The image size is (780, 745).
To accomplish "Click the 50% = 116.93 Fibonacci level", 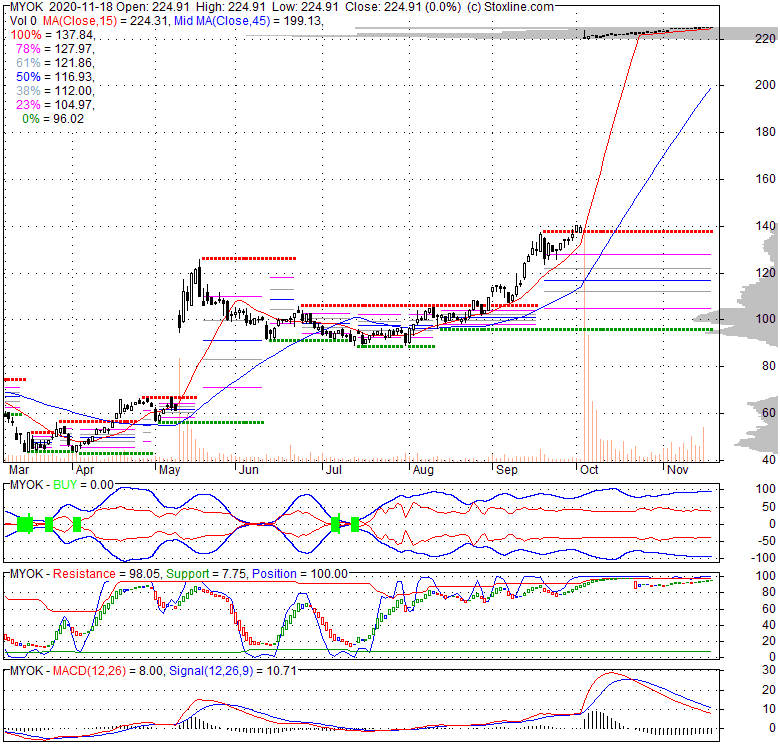I will click(x=55, y=77).
